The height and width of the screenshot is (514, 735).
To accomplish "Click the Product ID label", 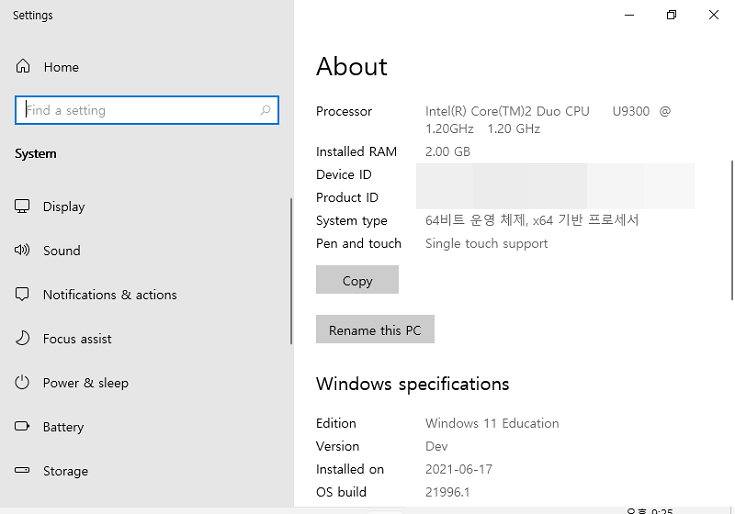I will pyautogui.click(x=347, y=197).
